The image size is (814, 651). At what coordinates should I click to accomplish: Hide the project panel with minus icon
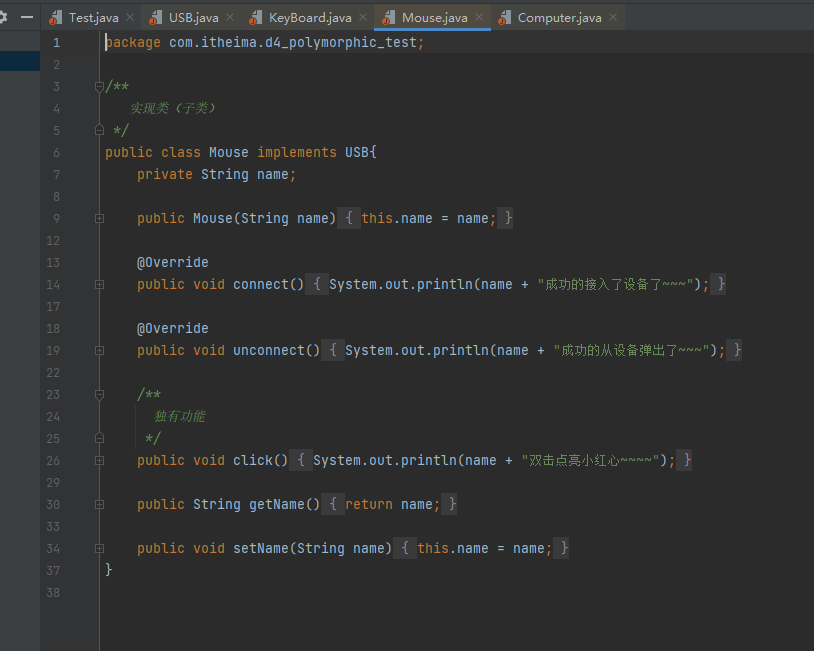point(27,18)
